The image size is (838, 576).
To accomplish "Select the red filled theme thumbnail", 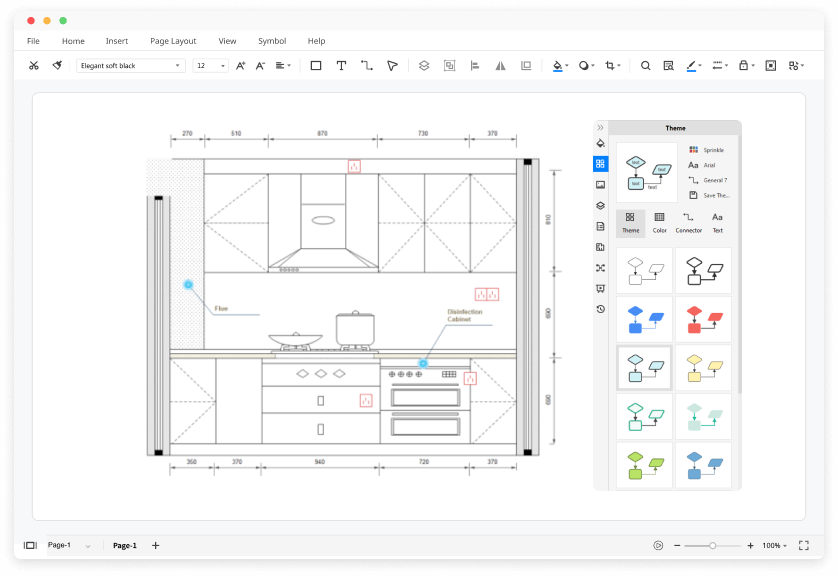I will point(703,320).
